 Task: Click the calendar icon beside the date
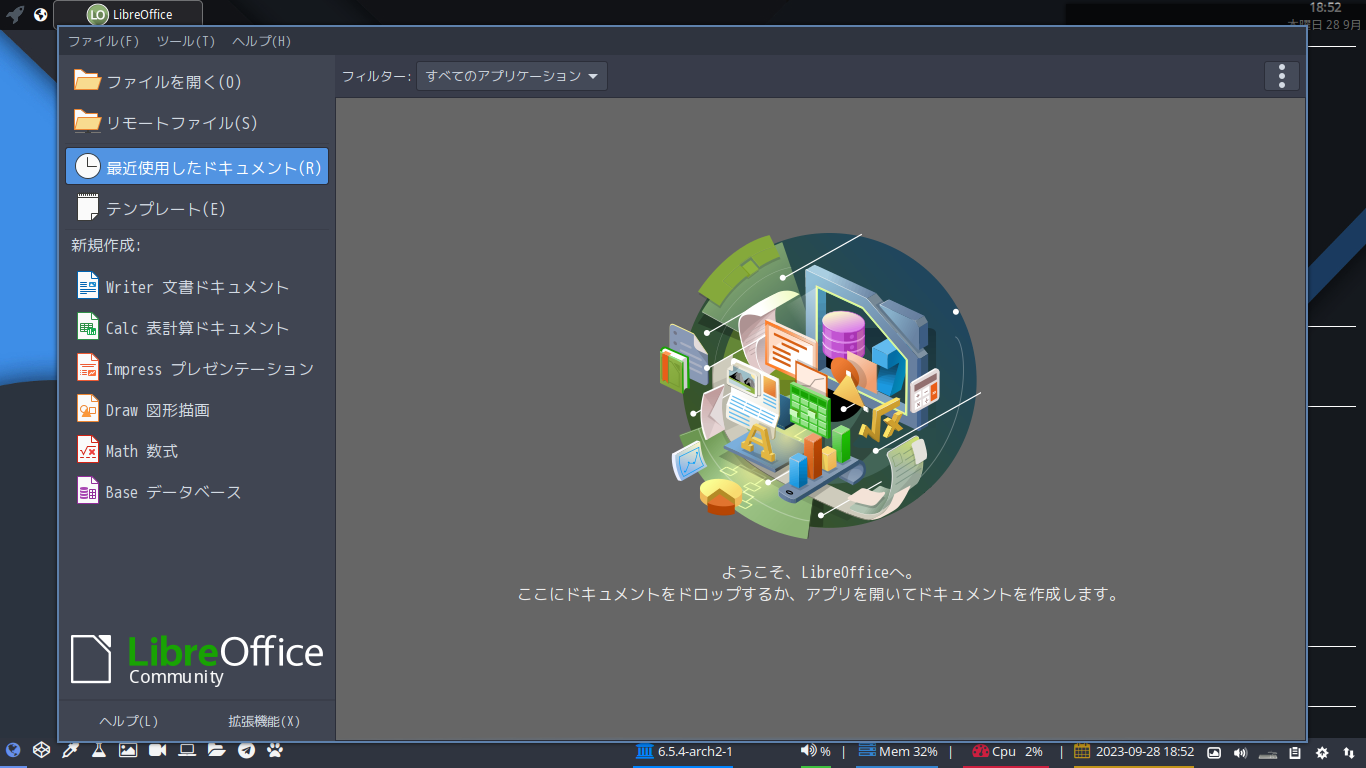pyautogui.click(x=1082, y=751)
